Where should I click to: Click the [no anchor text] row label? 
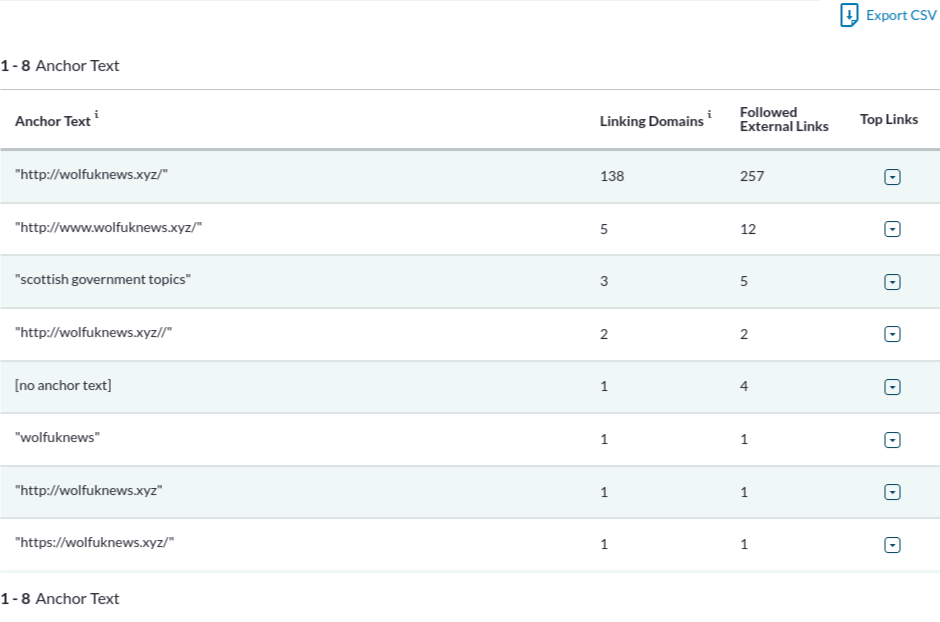[63, 385]
